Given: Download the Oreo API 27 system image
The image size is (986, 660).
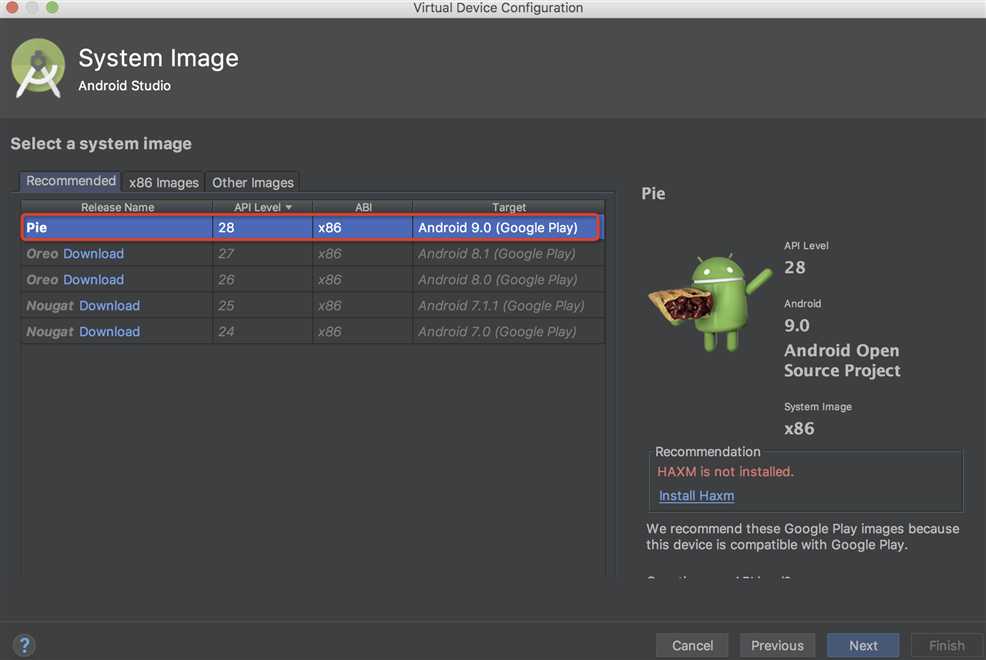Looking at the screenshot, I should [93, 254].
